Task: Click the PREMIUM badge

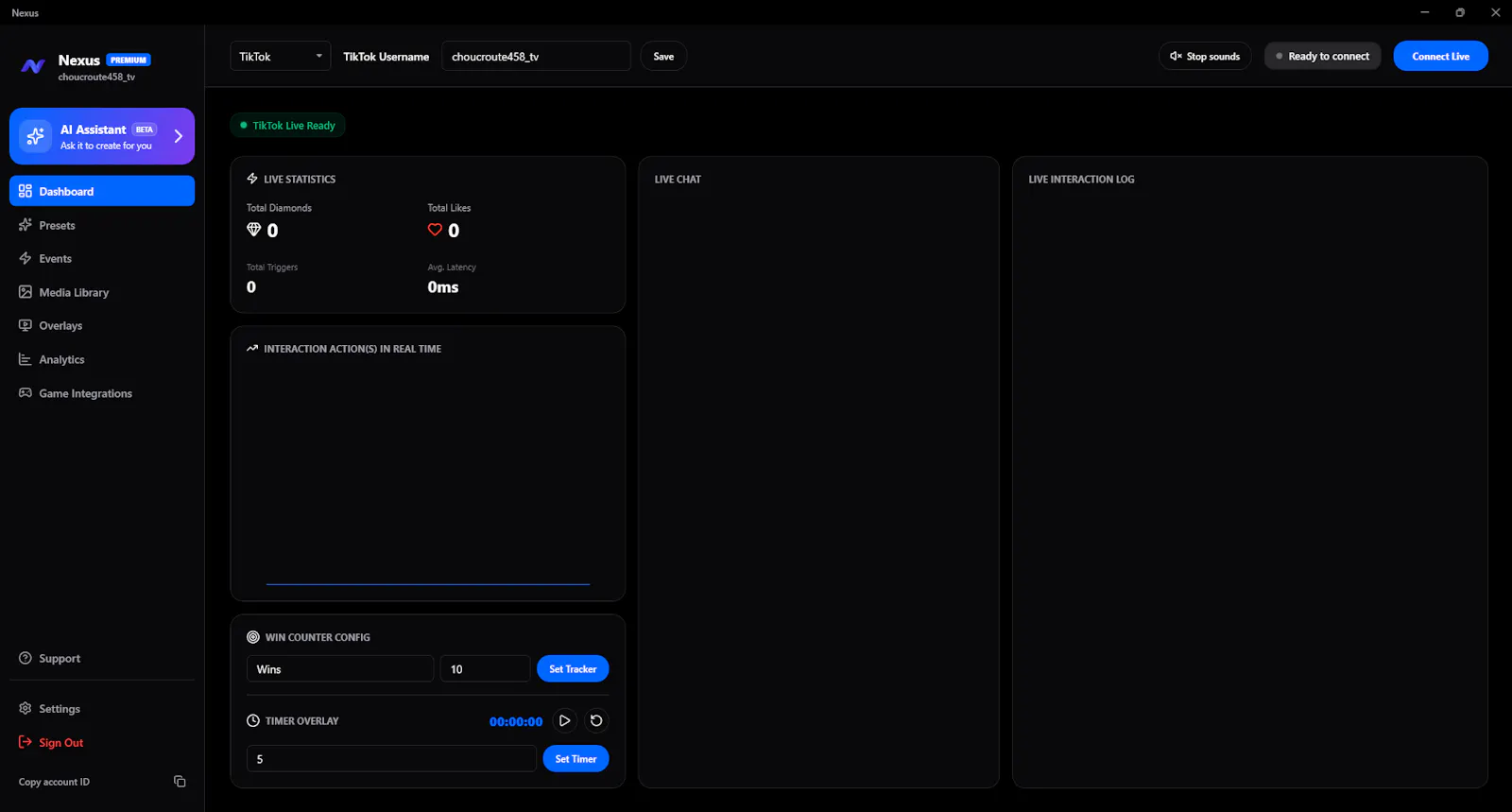Action: 129,60
